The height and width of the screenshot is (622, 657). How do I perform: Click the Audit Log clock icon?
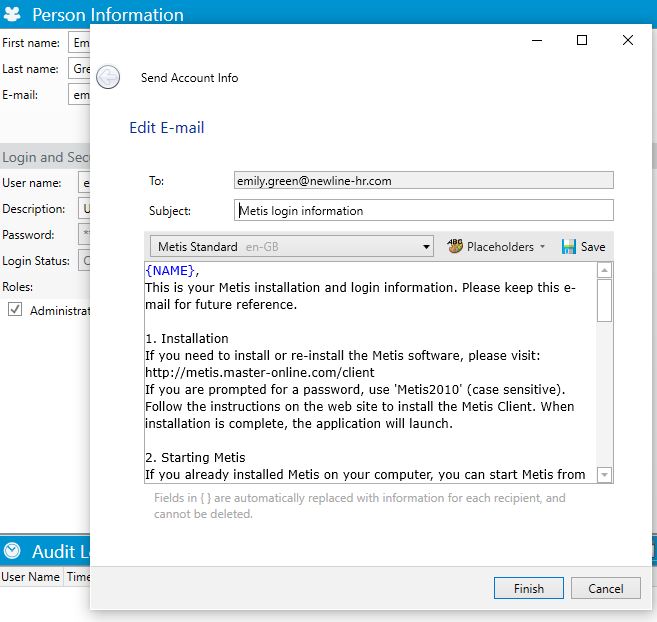12,551
